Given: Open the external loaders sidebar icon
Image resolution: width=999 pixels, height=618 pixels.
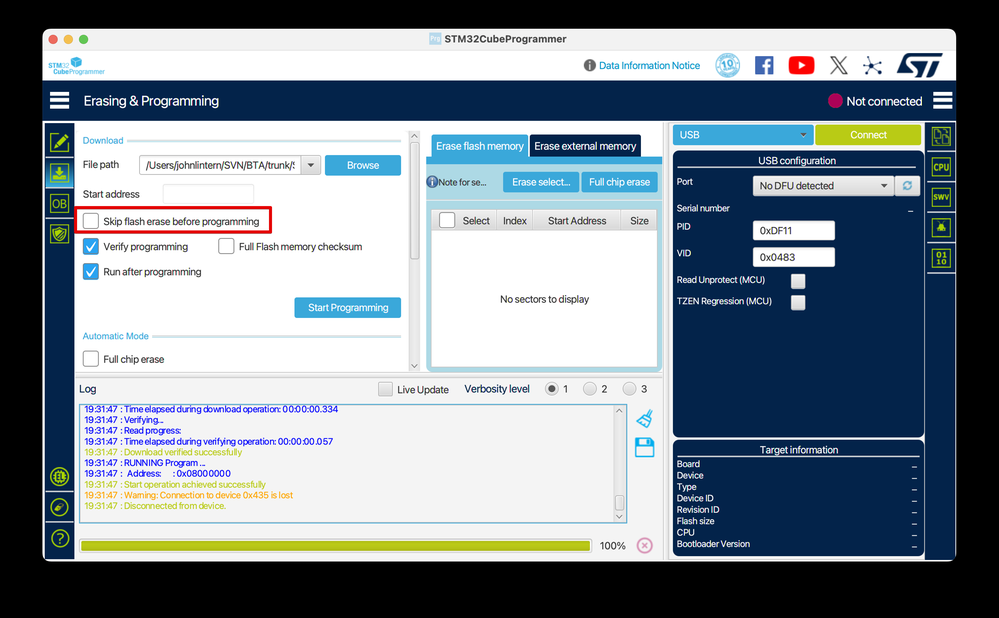Looking at the screenshot, I should click(x=59, y=507).
